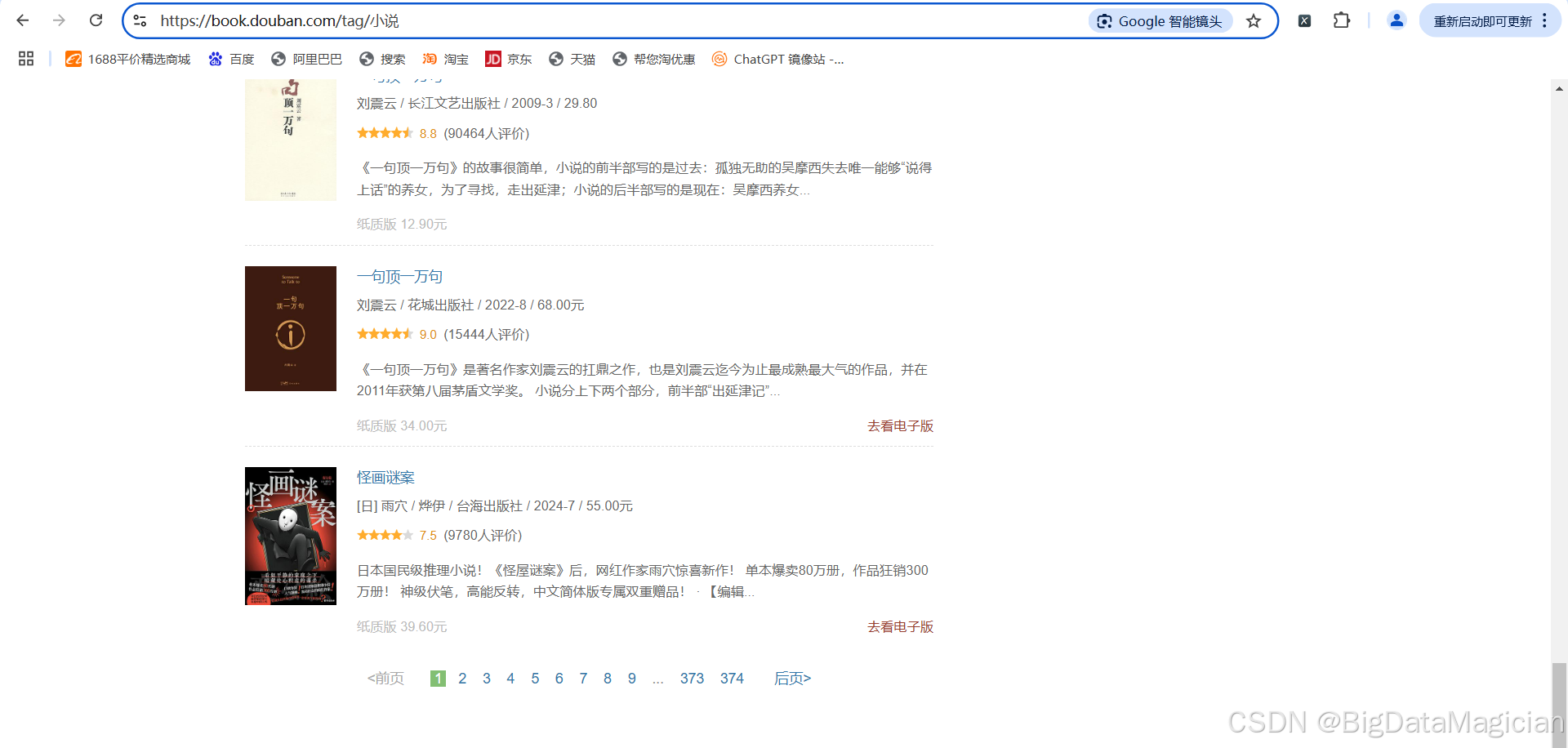Image resolution: width=1568 pixels, height=748 pixels.
Task: Go to page 2
Action: pos(462,678)
